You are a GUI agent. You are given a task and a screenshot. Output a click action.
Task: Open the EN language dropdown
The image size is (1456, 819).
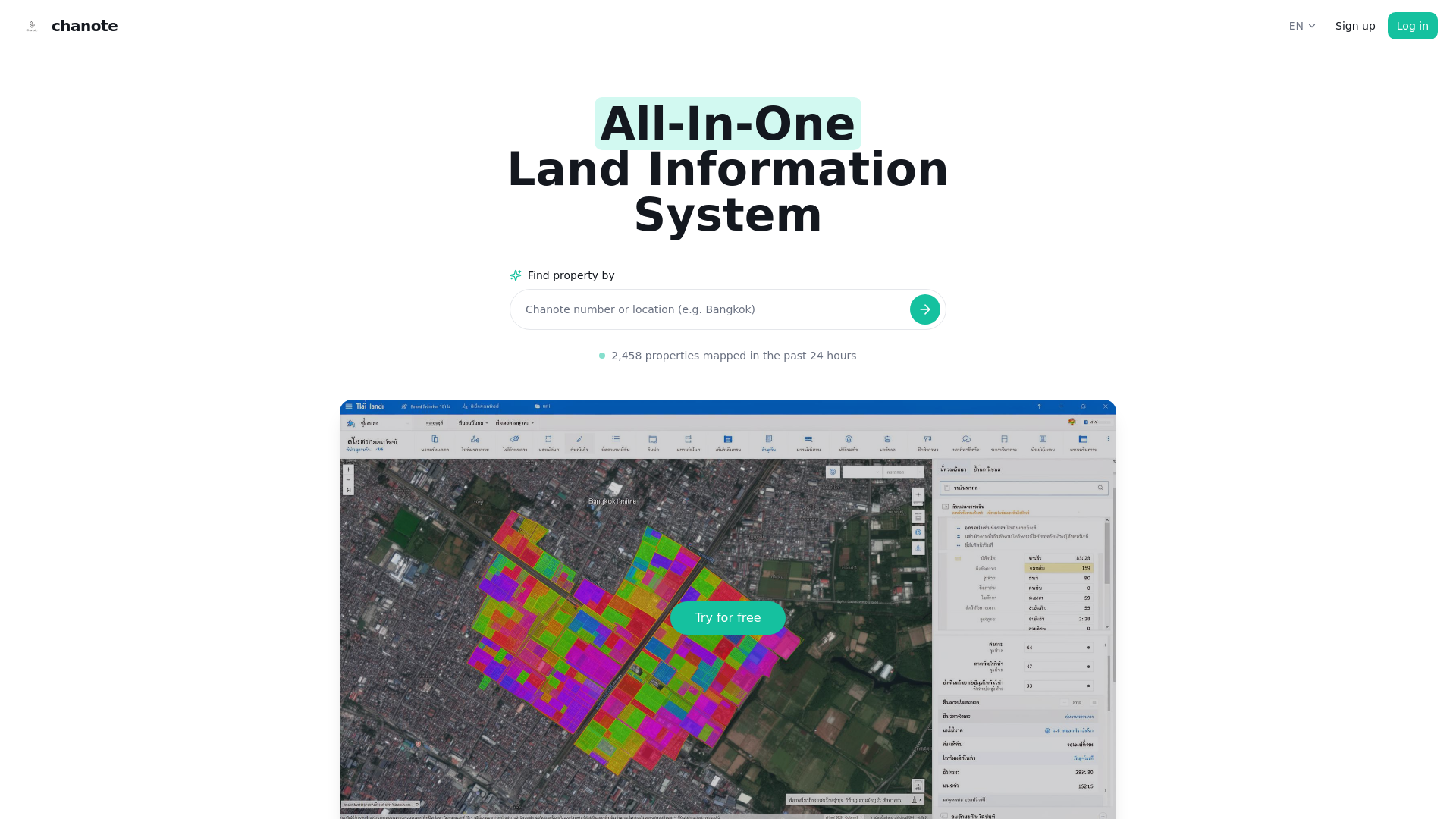[1301, 26]
